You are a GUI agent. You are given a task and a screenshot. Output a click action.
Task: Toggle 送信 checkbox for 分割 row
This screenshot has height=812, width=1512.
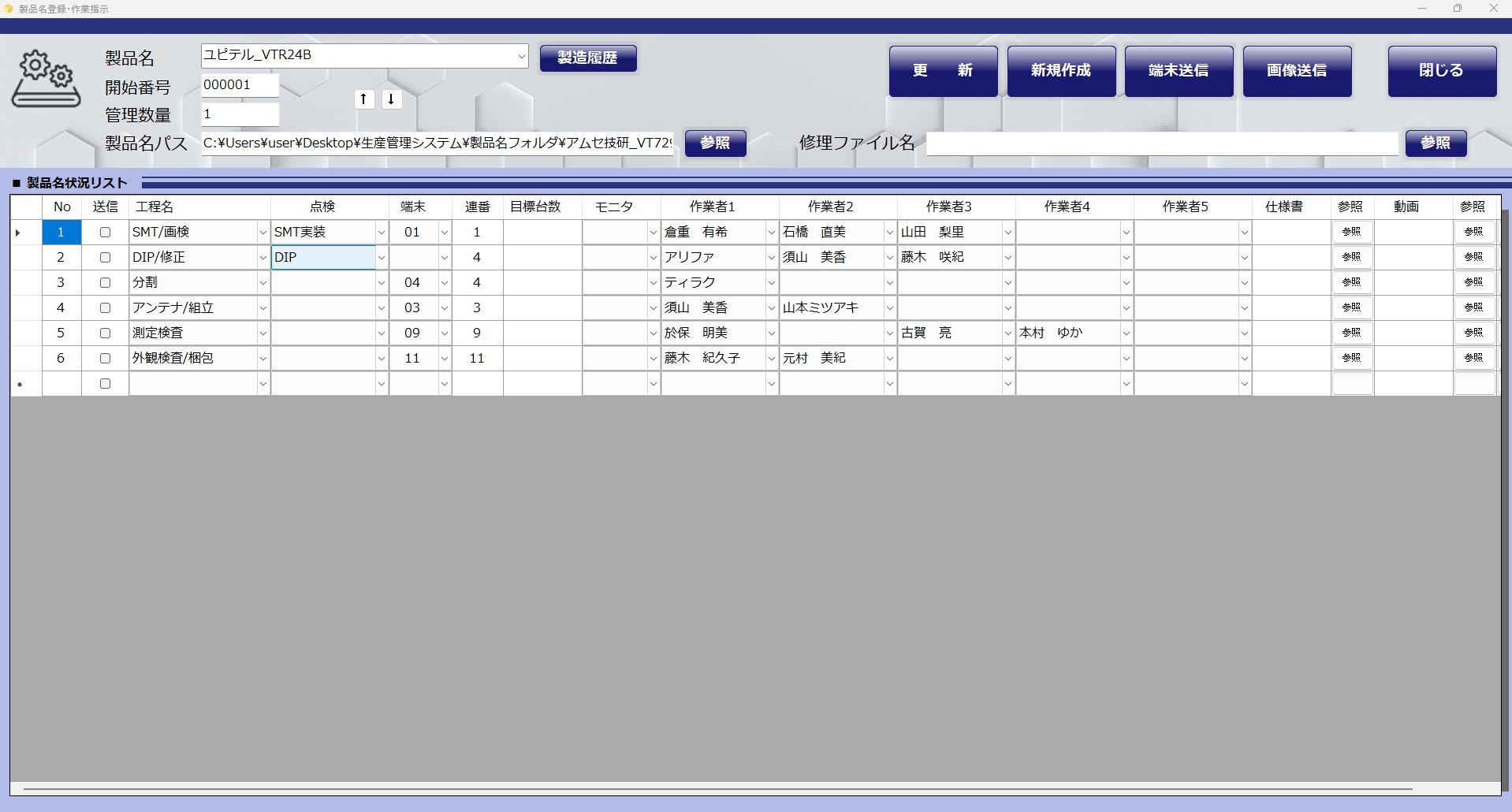pyautogui.click(x=105, y=283)
